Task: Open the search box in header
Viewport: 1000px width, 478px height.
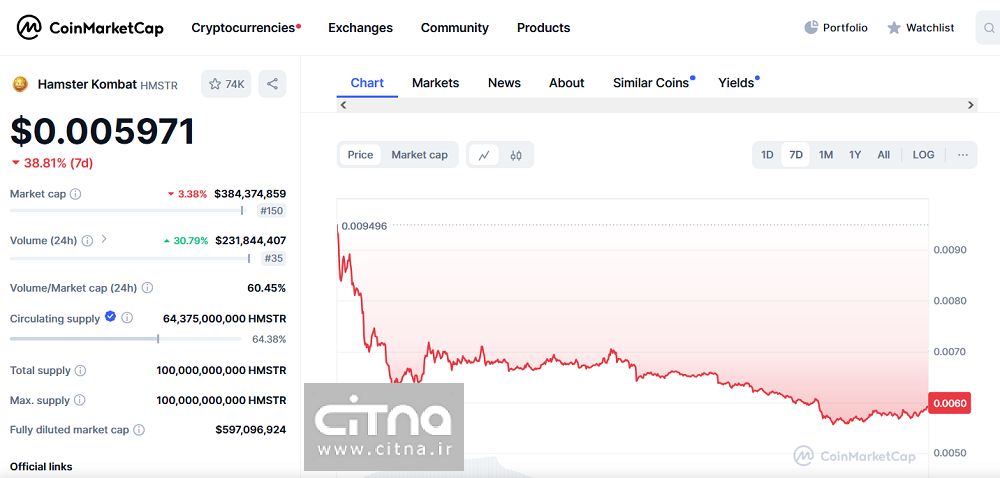Action: (988, 28)
